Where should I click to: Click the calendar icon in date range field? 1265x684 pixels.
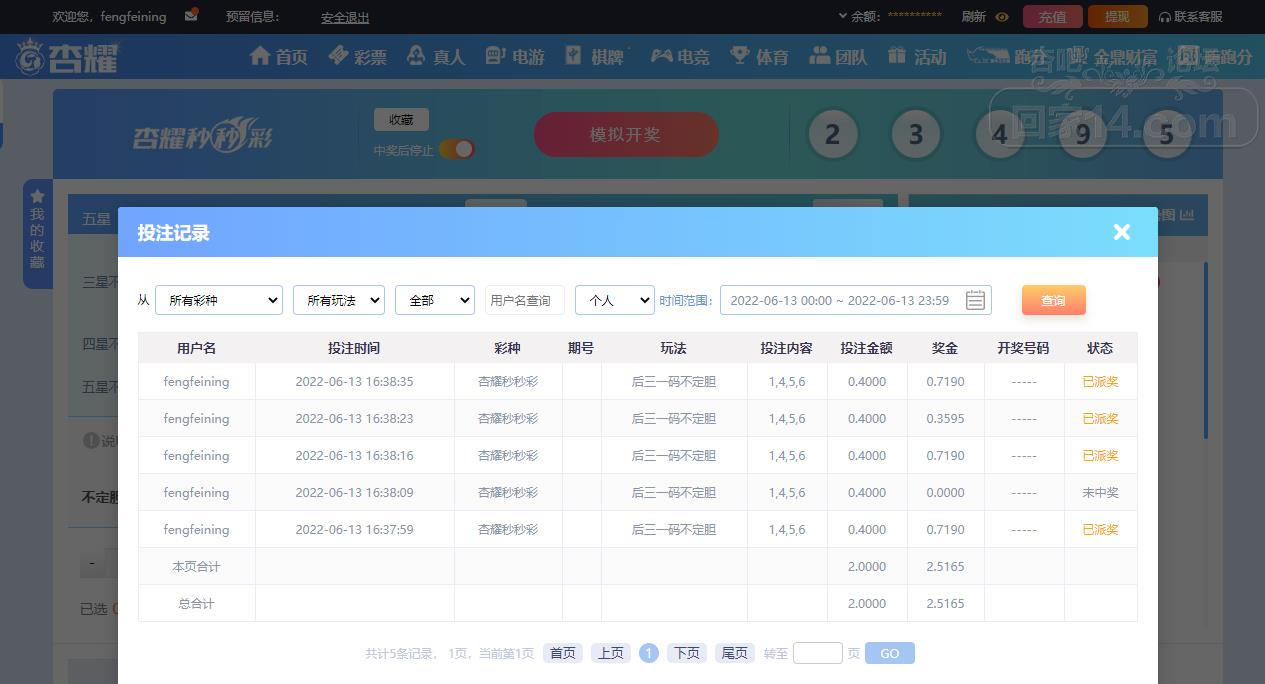(x=975, y=300)
